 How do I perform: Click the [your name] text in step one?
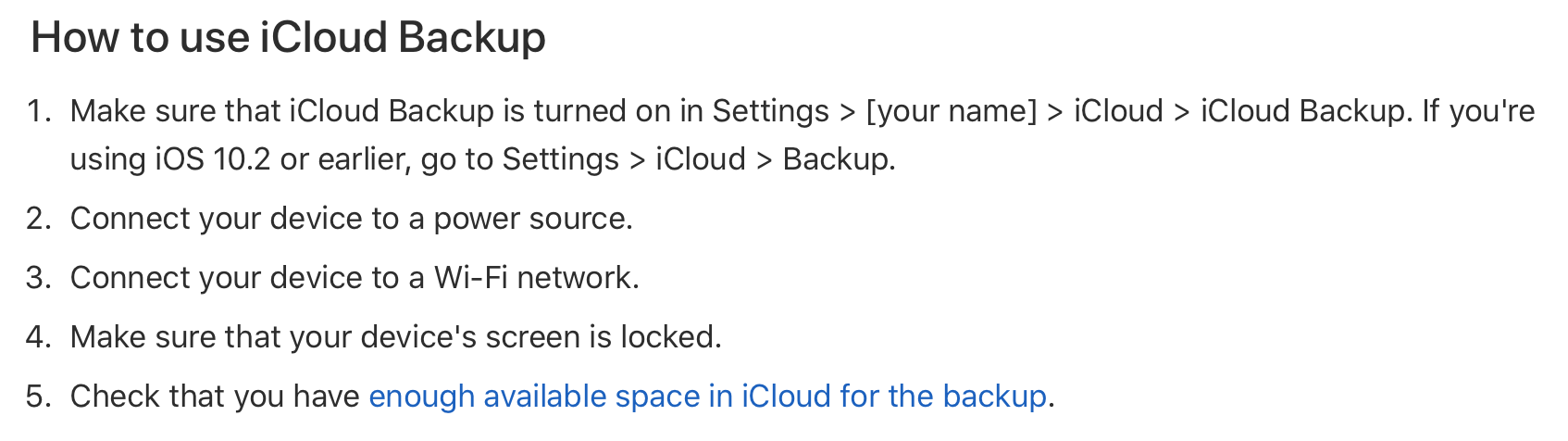pyautogui.click(x=952, y=111)
